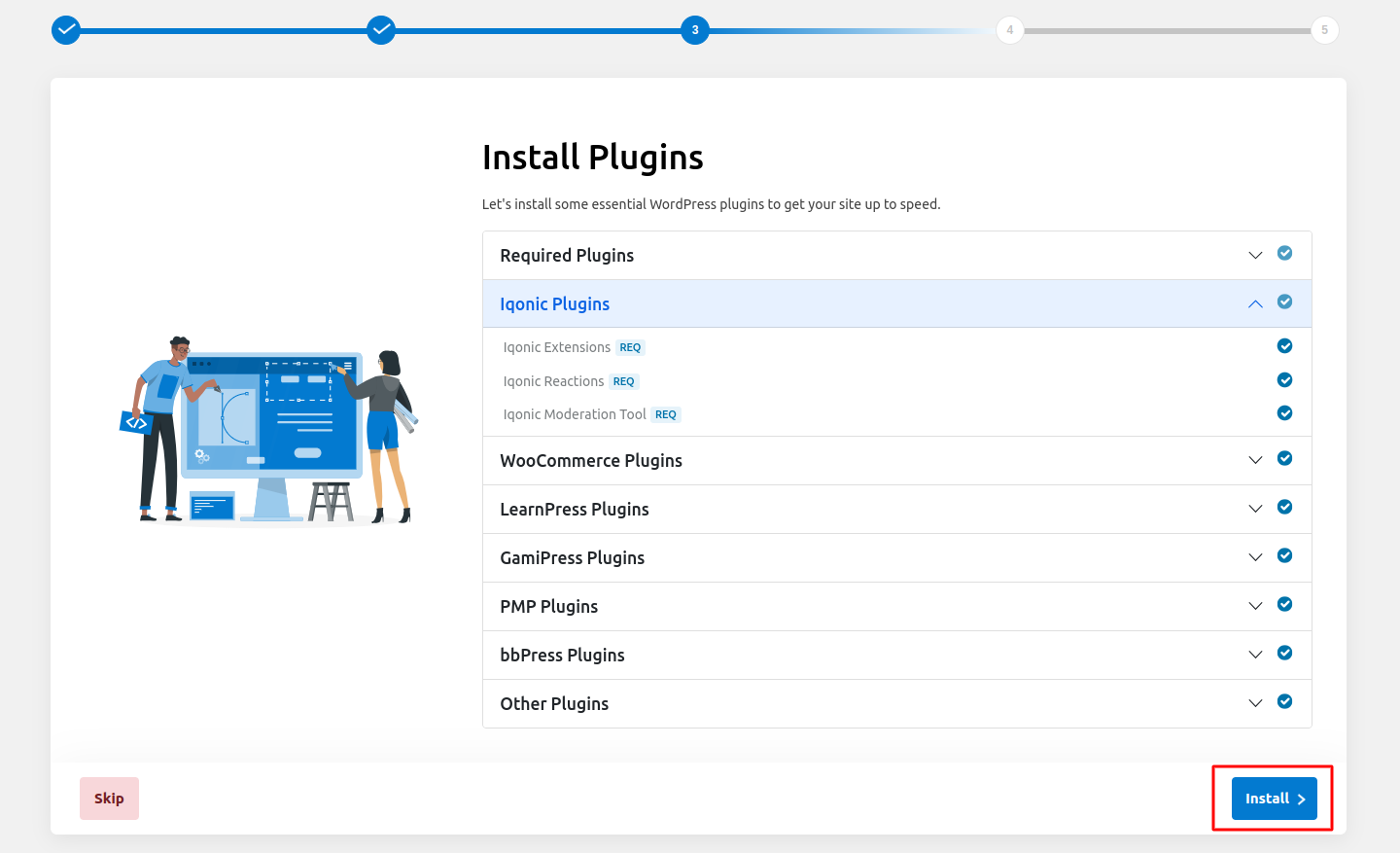The width and height of the screenshot is (1400, 853).
Task: Toggle the WooCommerce Plugins checkbox
Action: (1284, 458)
